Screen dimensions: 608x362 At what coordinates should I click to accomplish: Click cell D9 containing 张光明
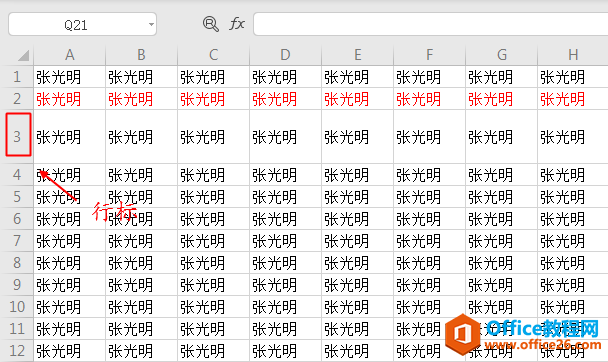tap(286, 285)
